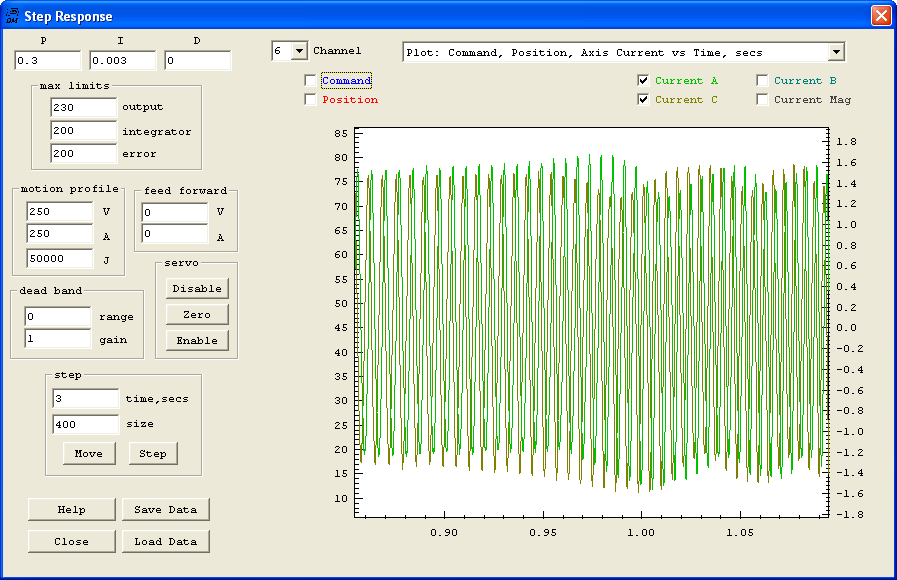
Task: Close the Step Response window
Action: coord(880,16)
